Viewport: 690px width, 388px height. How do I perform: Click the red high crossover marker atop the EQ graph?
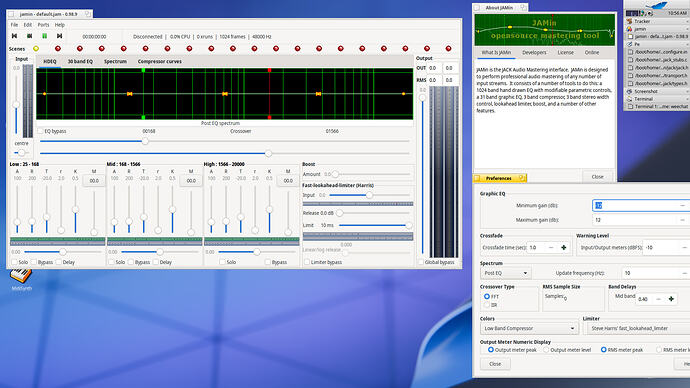tap(269, 70)
